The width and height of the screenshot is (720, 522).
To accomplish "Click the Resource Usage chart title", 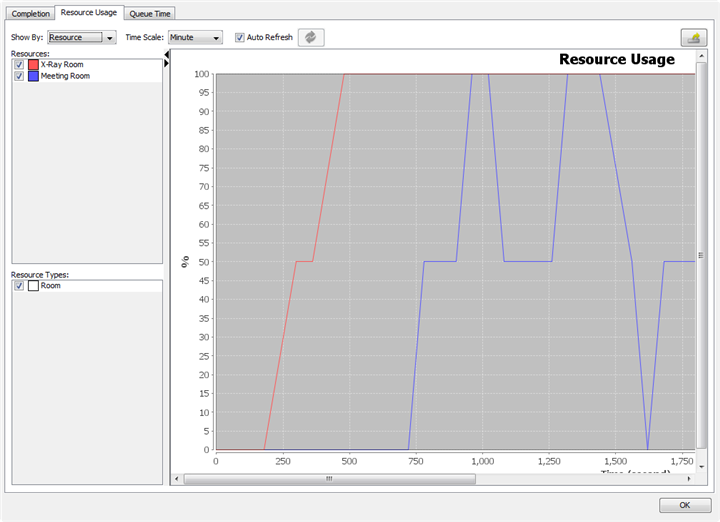I will 617,59.
